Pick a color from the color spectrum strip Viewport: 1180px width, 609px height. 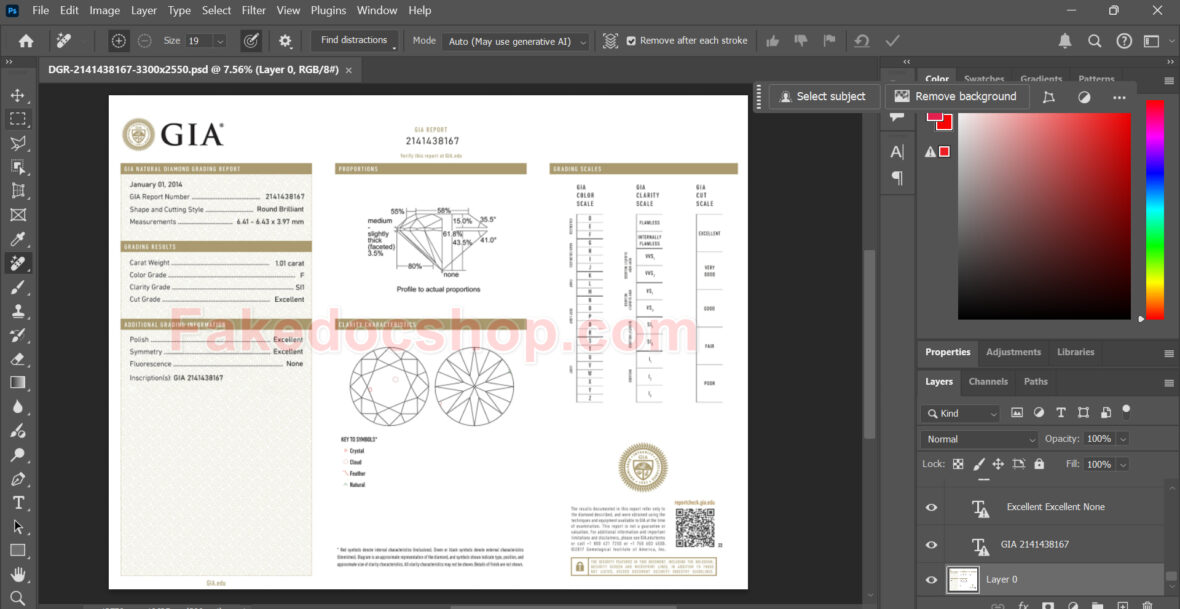pos(1155,215)
